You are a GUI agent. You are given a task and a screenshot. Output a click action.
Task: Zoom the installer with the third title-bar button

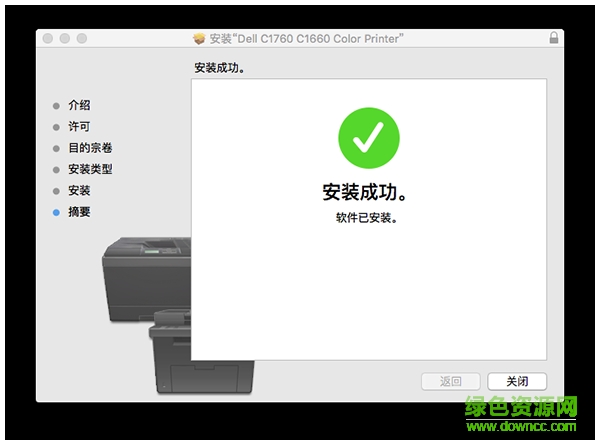coord(82,38)
